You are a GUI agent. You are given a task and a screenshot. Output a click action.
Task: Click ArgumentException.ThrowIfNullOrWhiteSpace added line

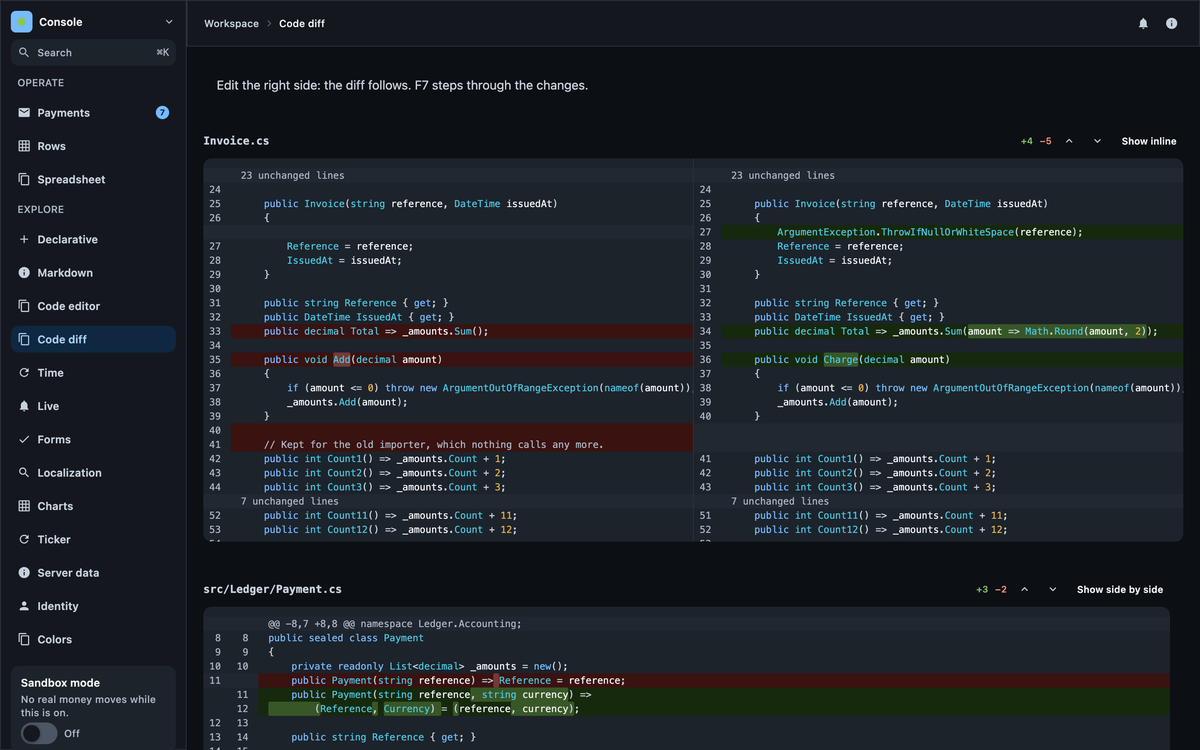point(930,232)
